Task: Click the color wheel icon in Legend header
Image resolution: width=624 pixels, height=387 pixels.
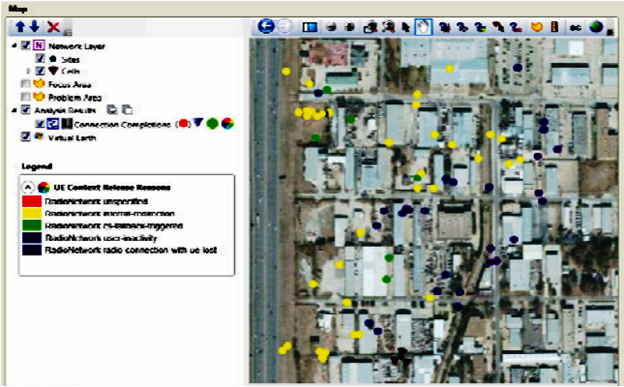Action: (x=43, y=187)
